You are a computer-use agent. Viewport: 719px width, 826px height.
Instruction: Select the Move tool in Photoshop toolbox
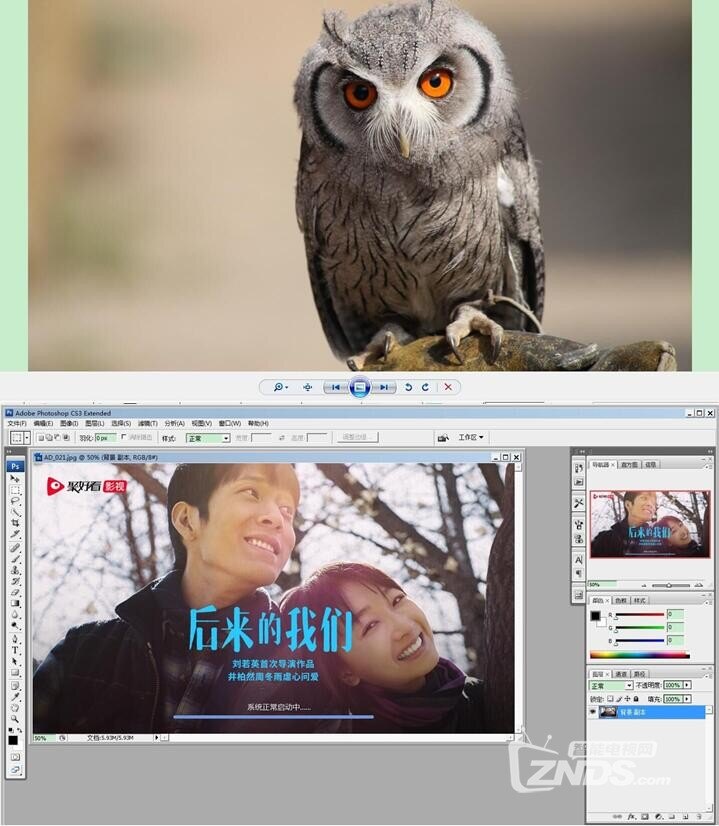(x=15, y=479)
